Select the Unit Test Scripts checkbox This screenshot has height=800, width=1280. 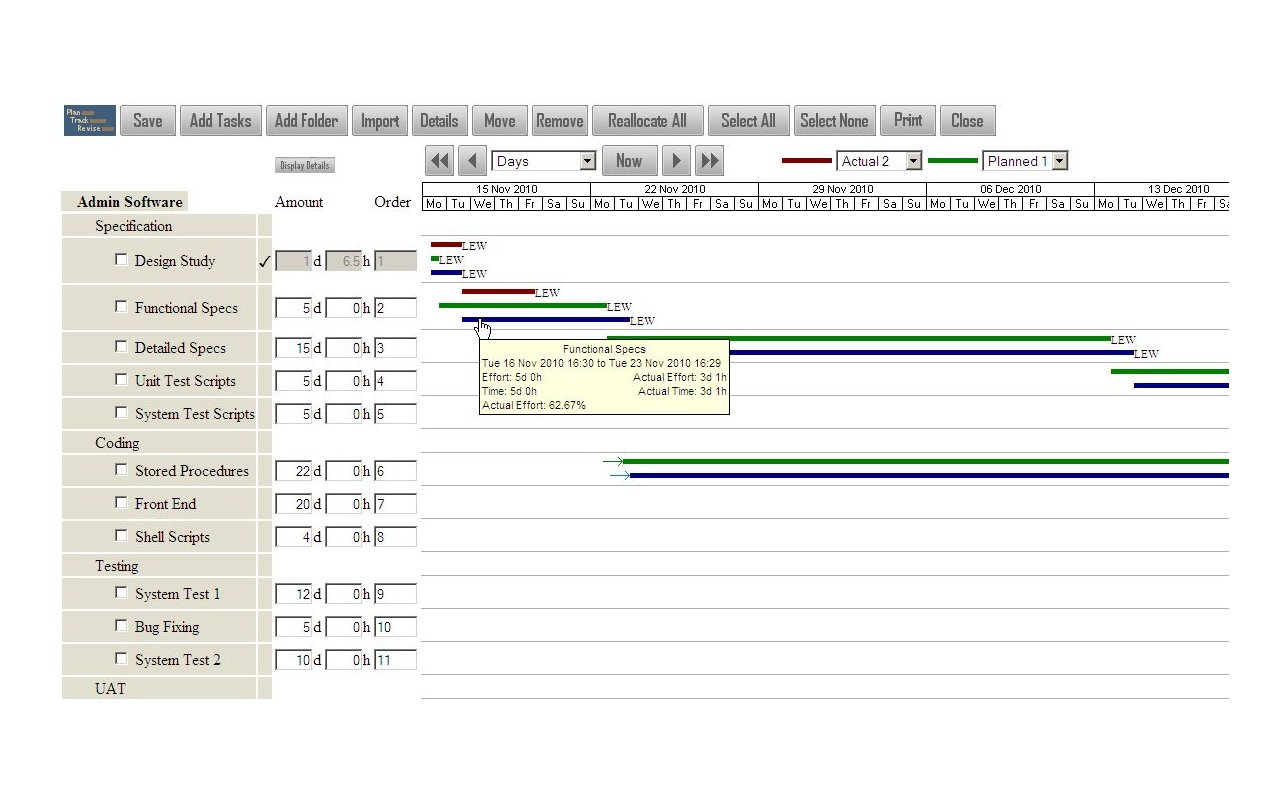(121, 380)
